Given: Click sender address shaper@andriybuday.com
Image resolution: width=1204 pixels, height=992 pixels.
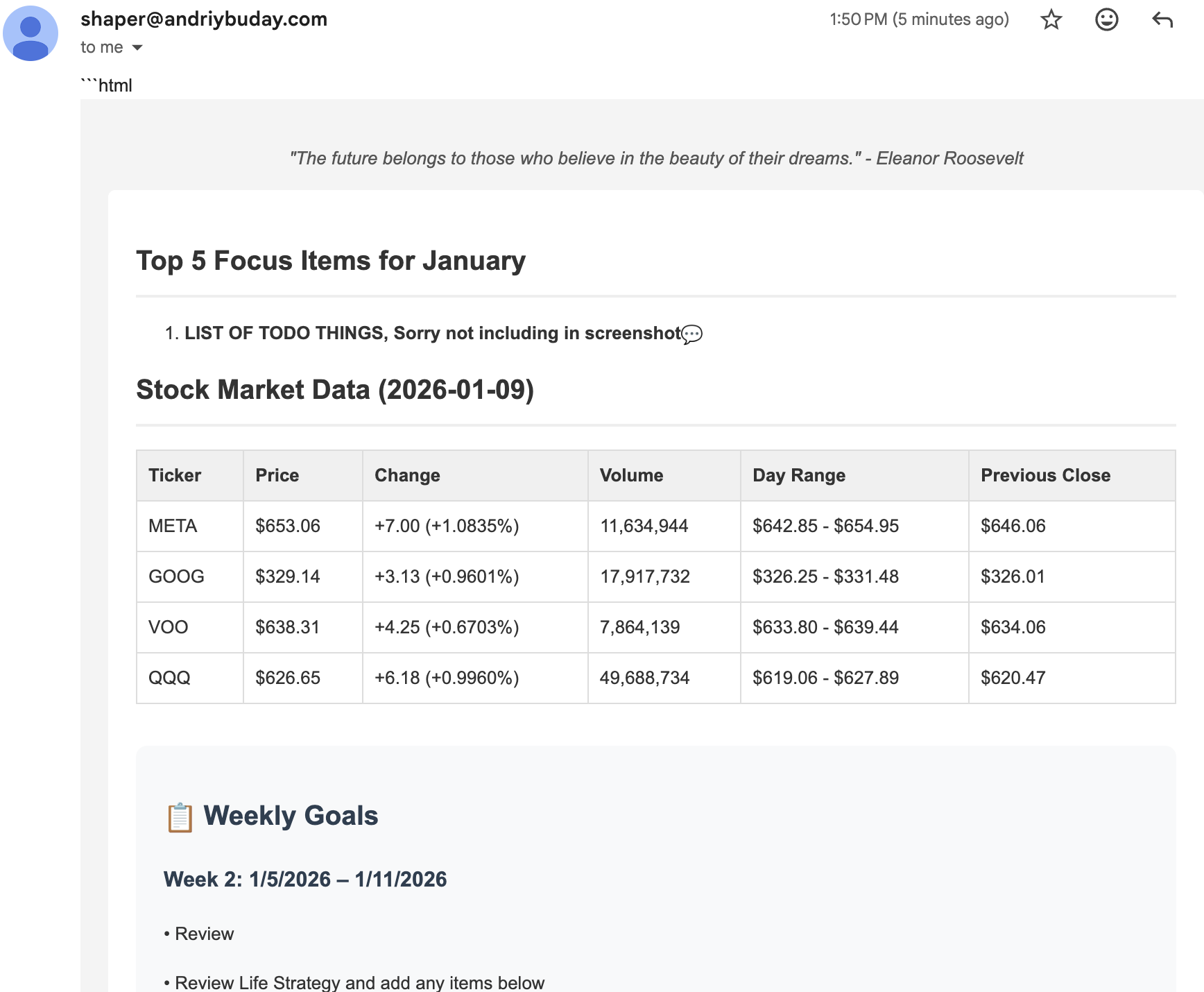Looking at the screenshot, I should (x=204, y=19).
